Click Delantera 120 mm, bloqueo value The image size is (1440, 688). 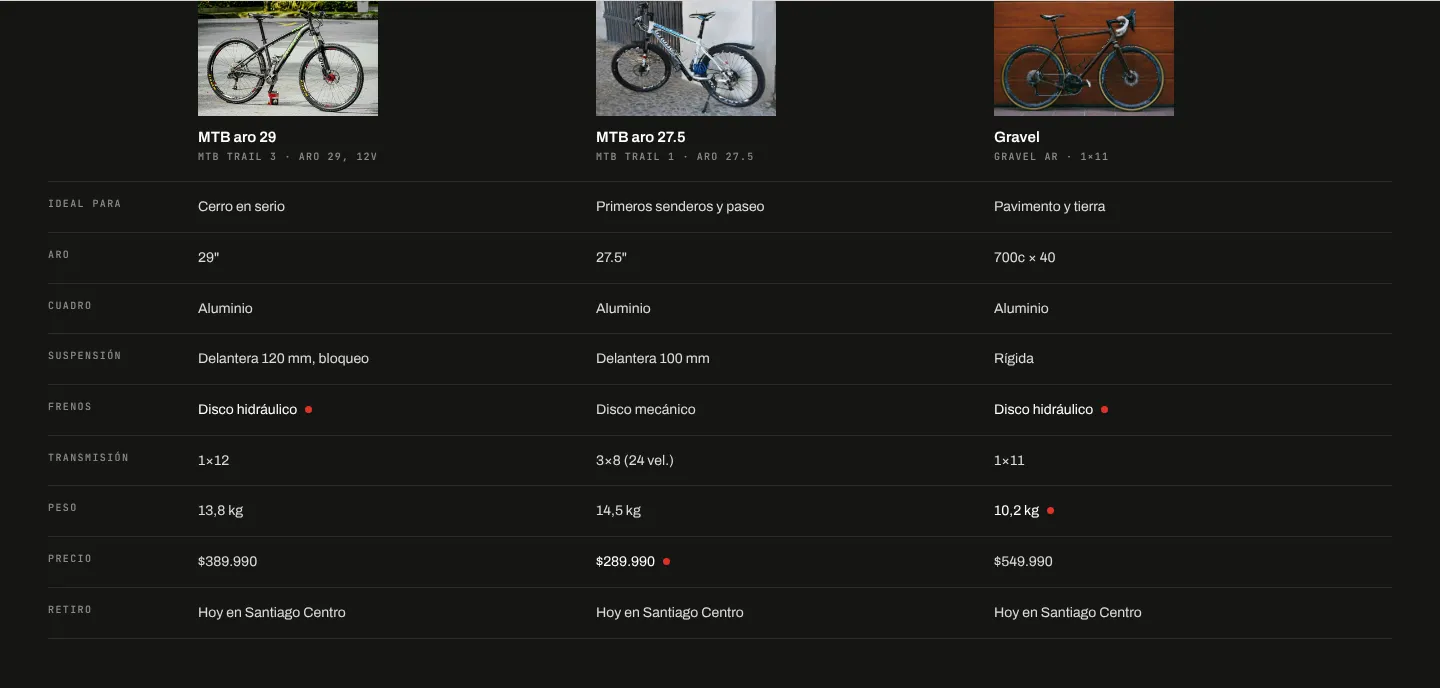[283, 359]
